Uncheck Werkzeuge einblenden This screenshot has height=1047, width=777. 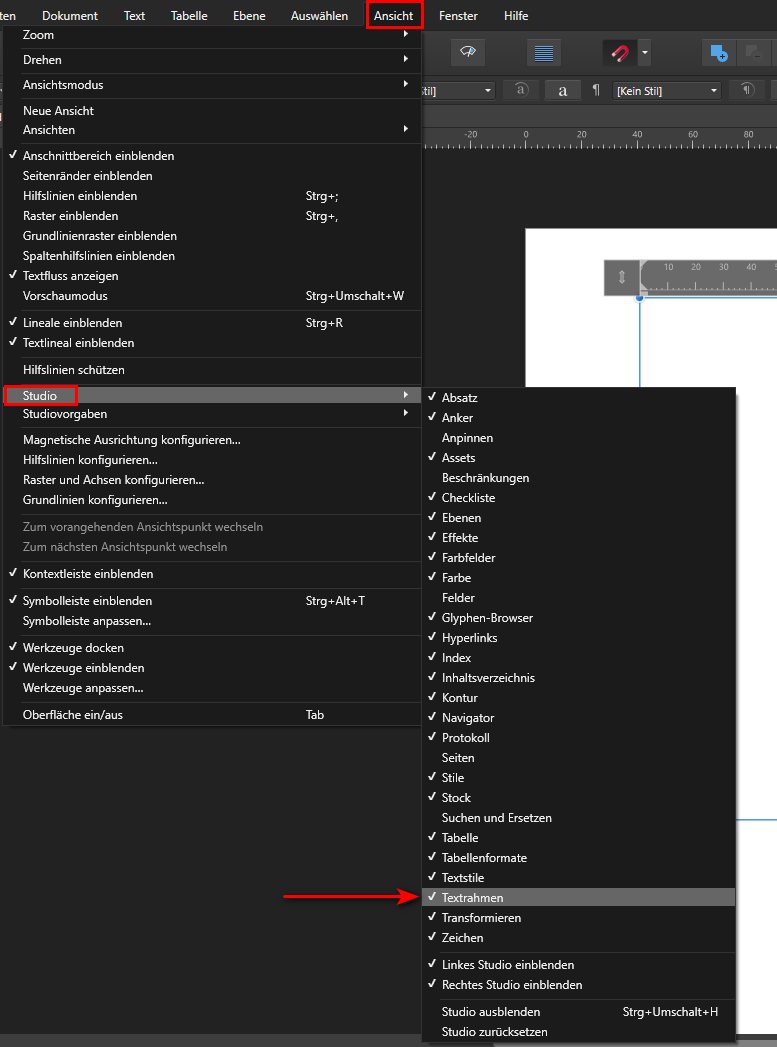(212, 668)
